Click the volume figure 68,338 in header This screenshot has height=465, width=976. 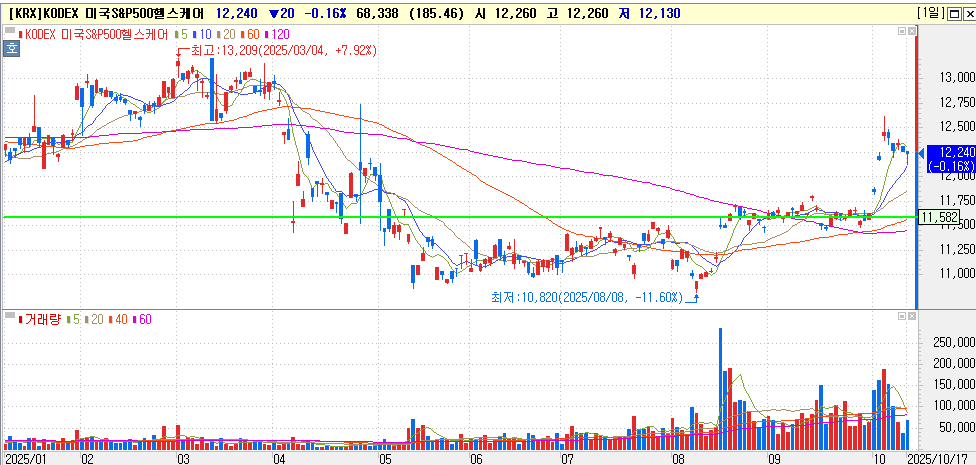pos(376,13)
